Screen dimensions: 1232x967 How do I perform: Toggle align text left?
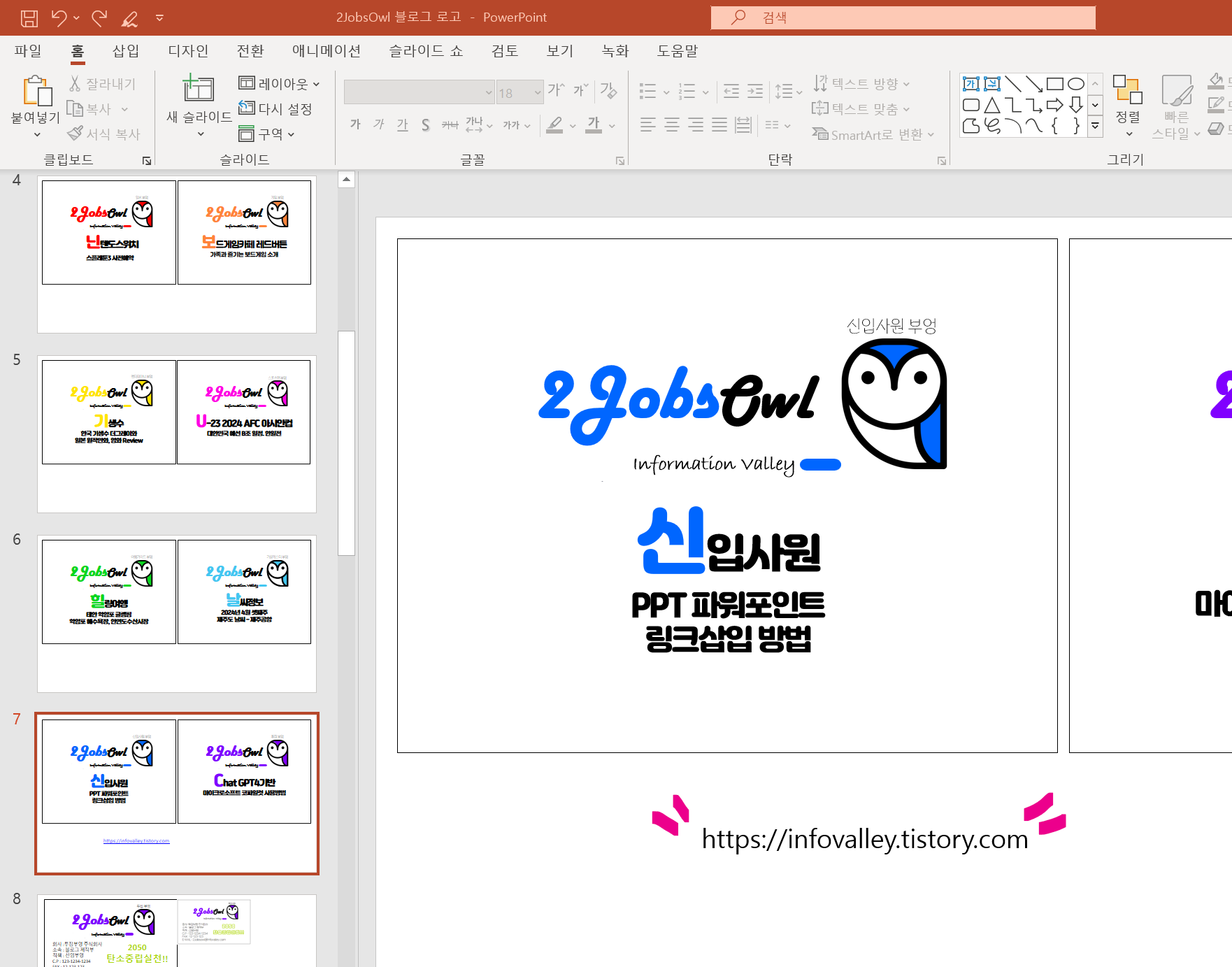coord(648,125)
